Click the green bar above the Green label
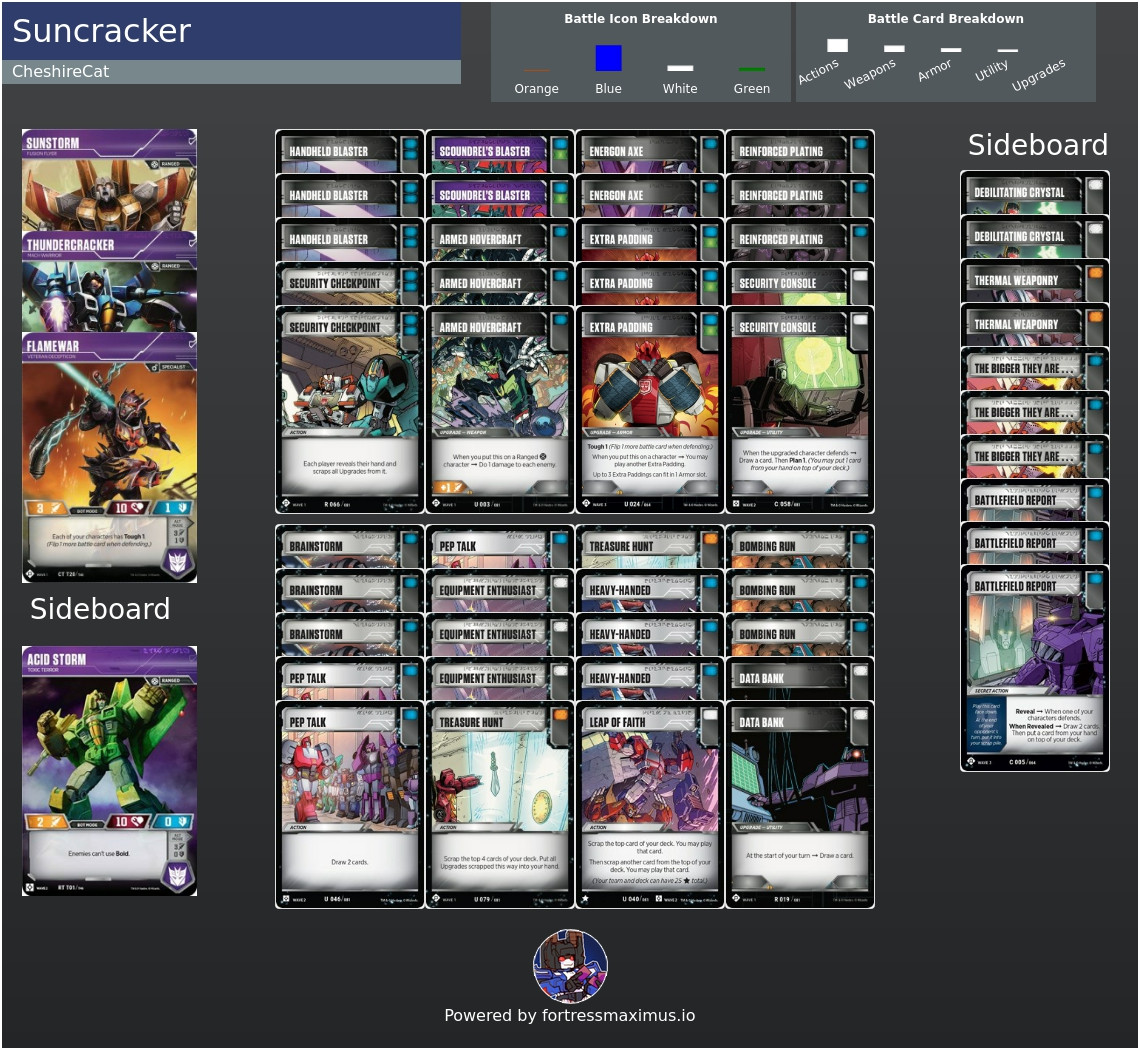The width and height of the screenshot is (1140, 1050). pos(752,70)
